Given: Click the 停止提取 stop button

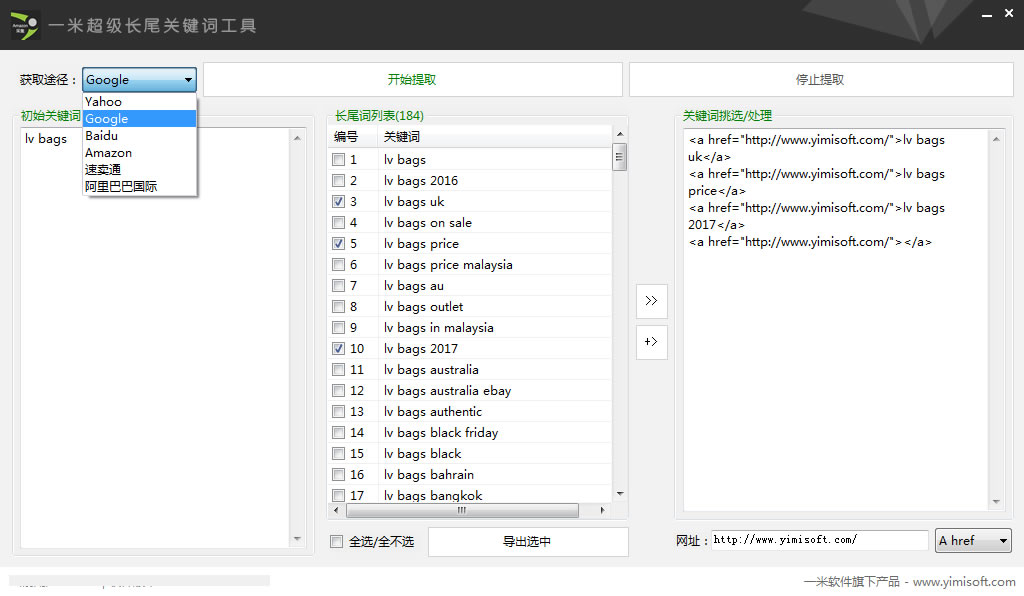Looking at the screenshot, I should (x=820, y=80).
